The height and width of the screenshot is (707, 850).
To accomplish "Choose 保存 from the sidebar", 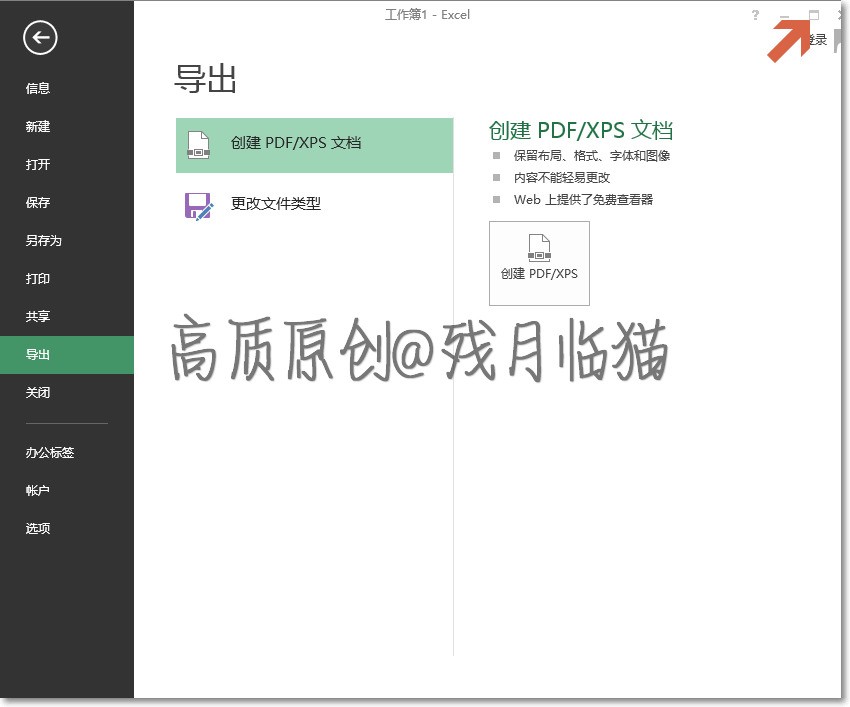I will click(38, 203).
